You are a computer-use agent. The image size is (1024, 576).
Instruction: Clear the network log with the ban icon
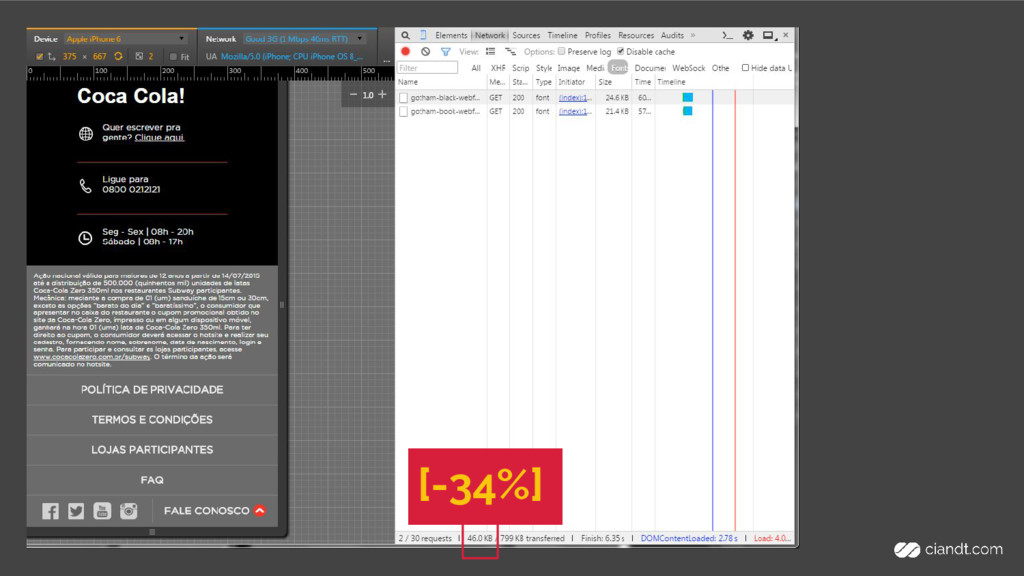click(426, 51)
